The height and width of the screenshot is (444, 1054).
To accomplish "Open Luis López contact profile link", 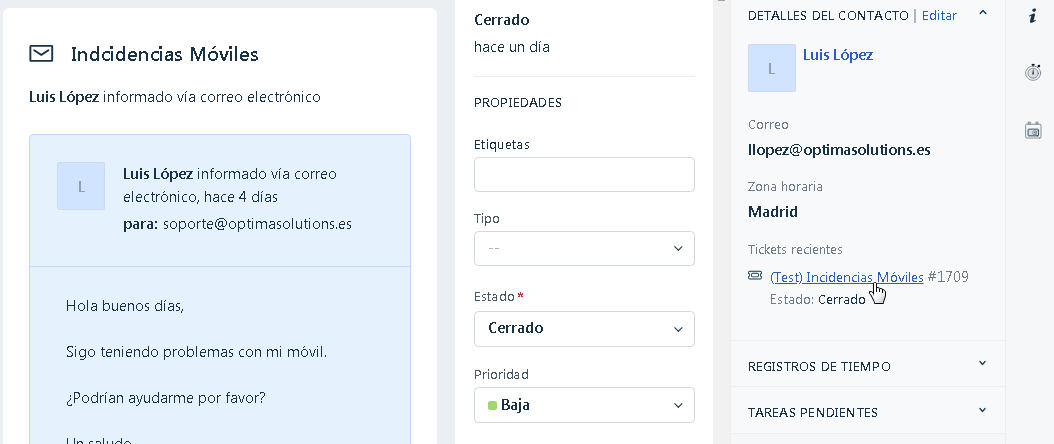I will pos(838,55).
